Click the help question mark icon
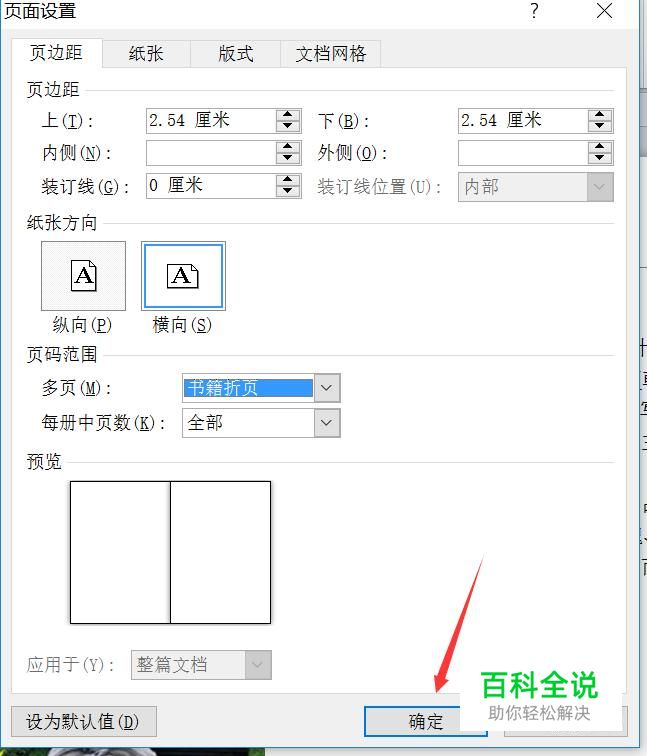The height and width of the screenshot is (756, 647). coord(534,11)
